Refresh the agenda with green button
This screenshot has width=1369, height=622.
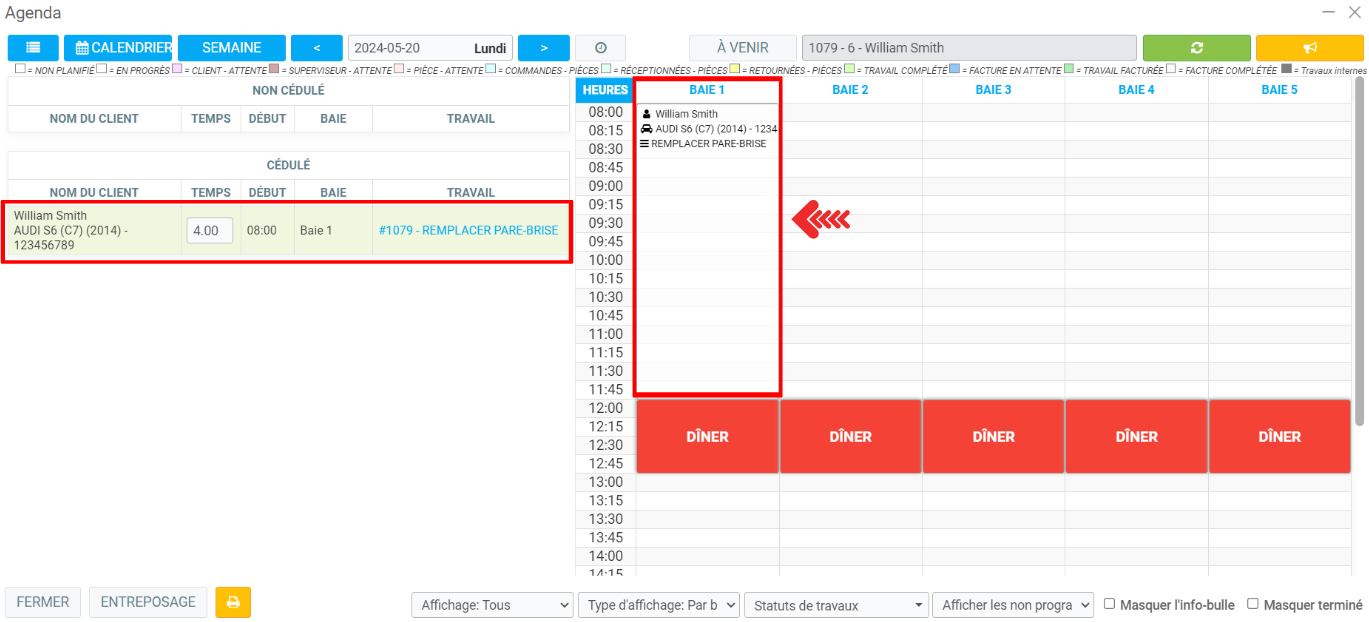coord(1196,48)
